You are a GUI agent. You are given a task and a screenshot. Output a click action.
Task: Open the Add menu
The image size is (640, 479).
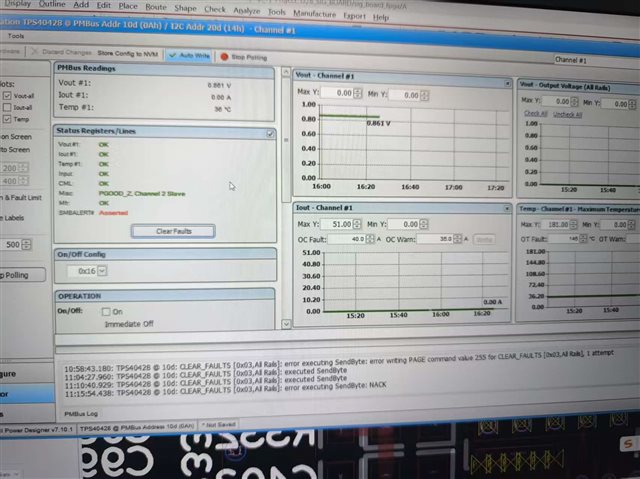[x=81, y=5]
